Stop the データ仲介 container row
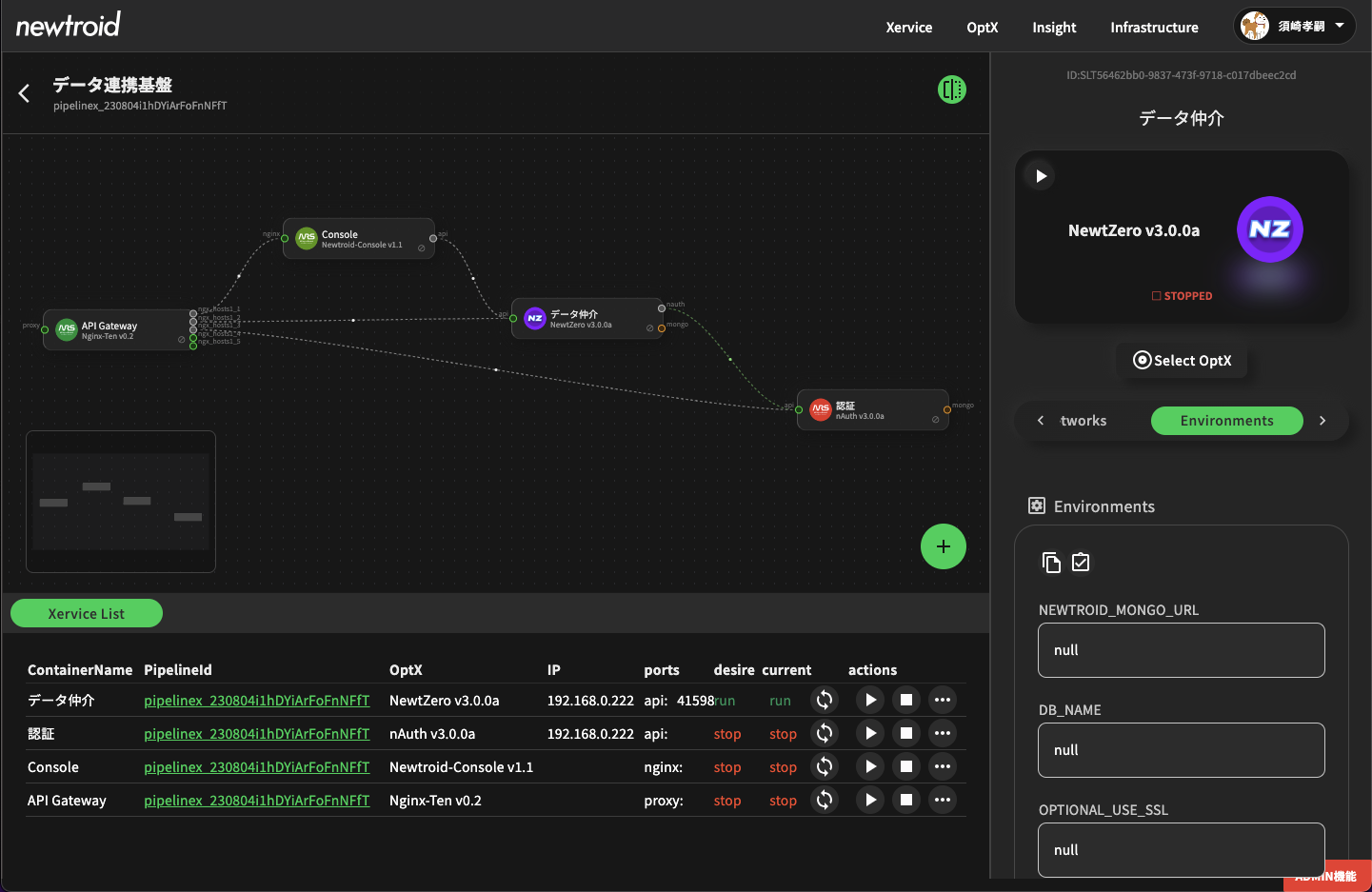The width and height of the screenshot is (1372, 892). point(906,700)
